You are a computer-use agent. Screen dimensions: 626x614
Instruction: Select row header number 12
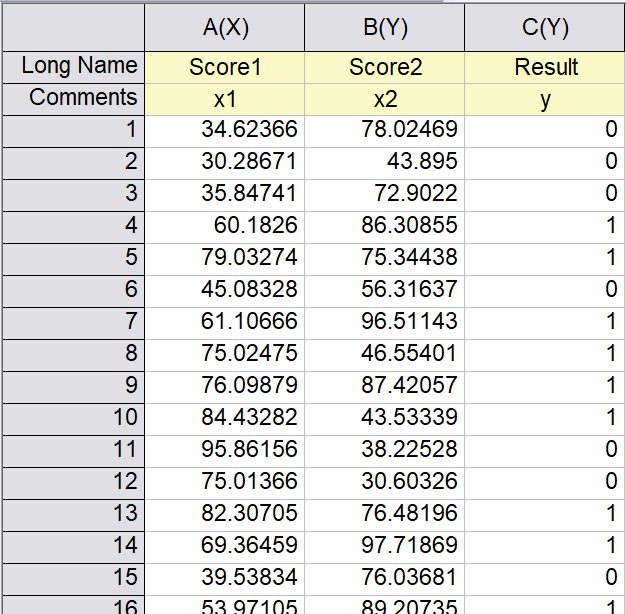click(x=73, y=483)
